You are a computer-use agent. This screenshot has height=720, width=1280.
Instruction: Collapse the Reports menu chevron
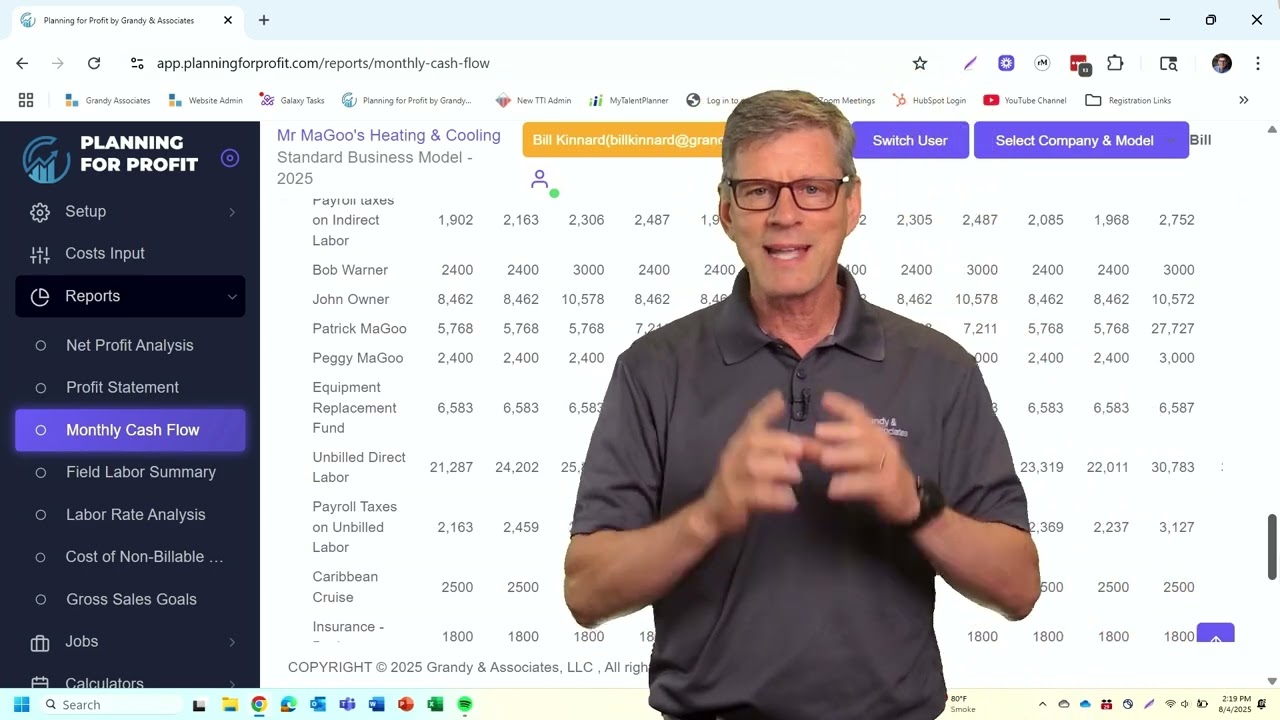(232, 296)
